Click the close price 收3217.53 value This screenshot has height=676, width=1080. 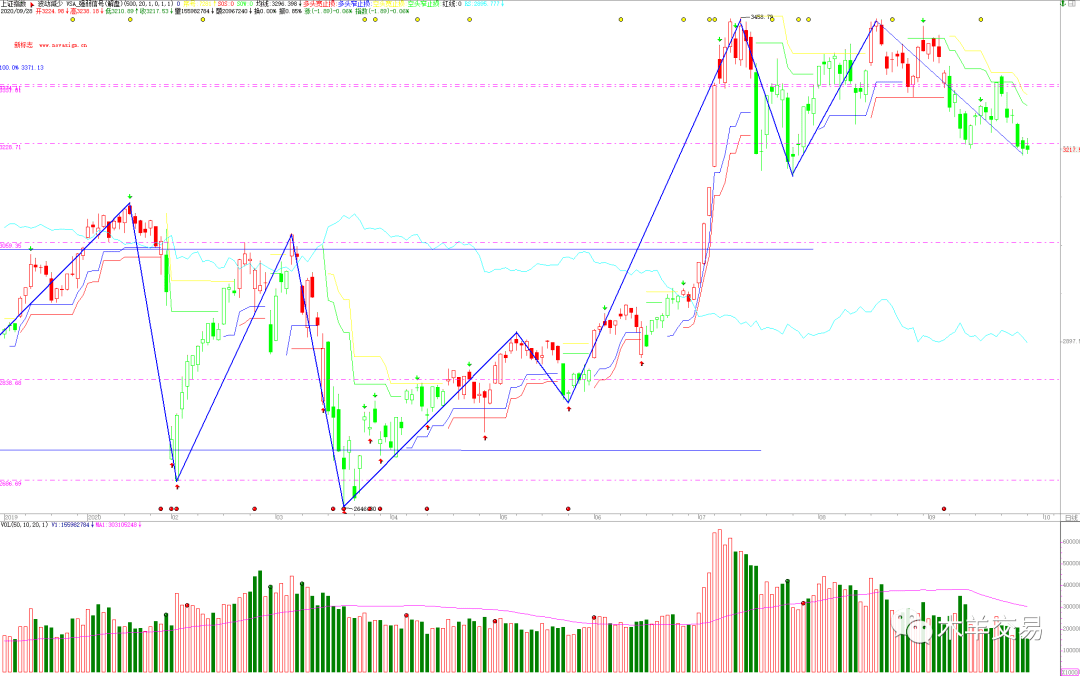coord(156,12)
